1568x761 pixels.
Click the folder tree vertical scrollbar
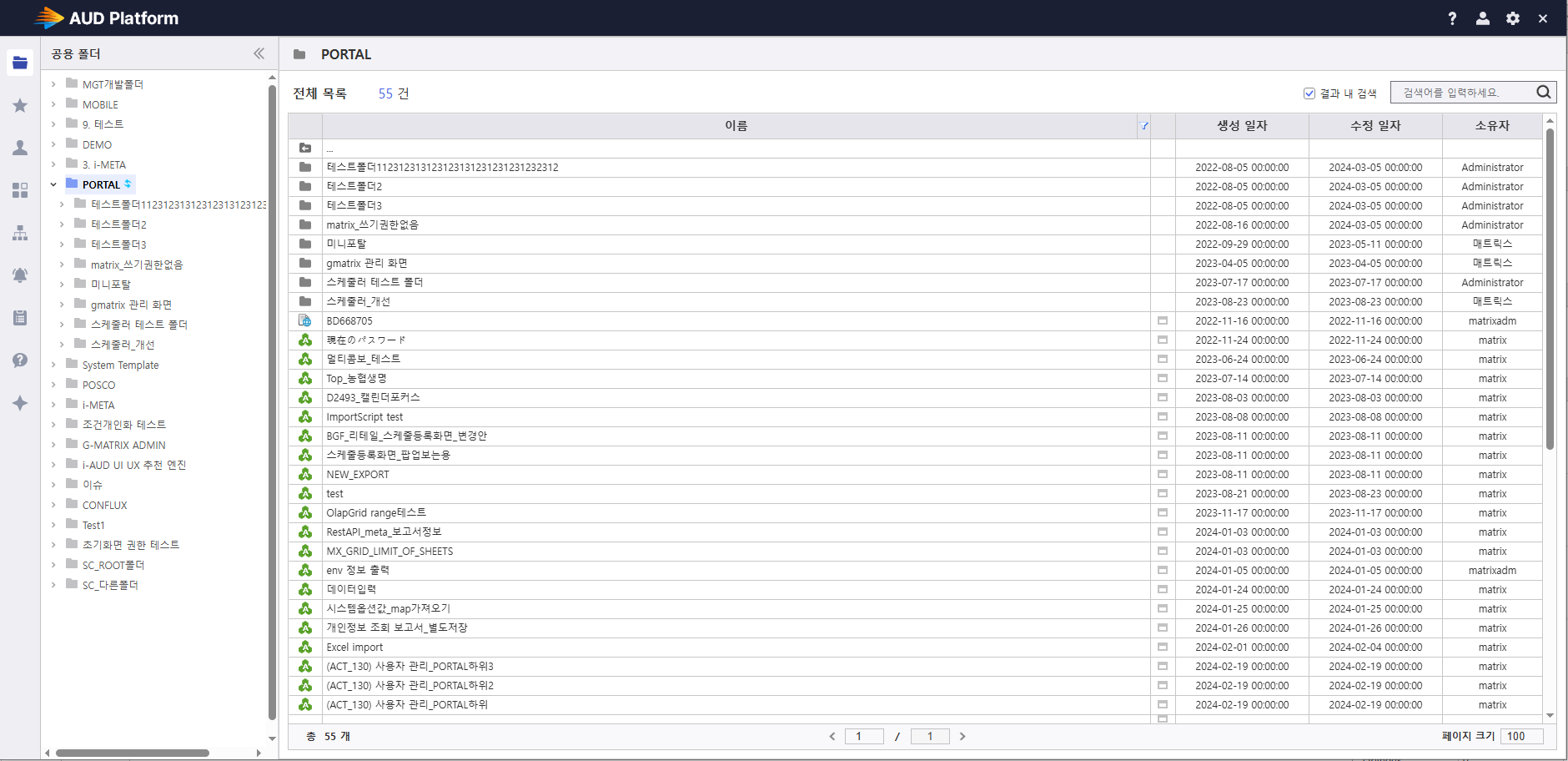point(272,401)
